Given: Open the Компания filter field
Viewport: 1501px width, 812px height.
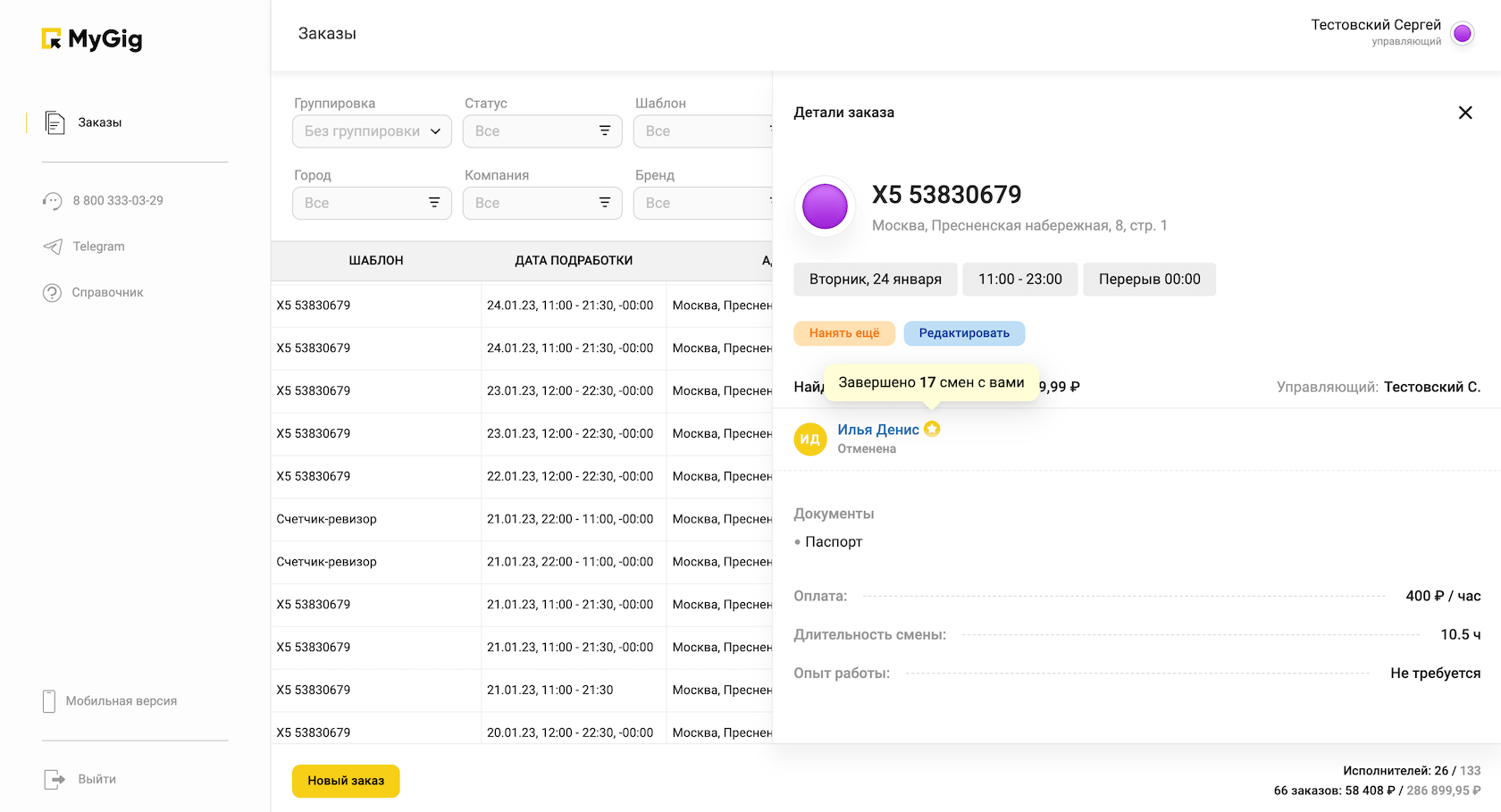Looking at the screenshot, I should tap(542, 203).
